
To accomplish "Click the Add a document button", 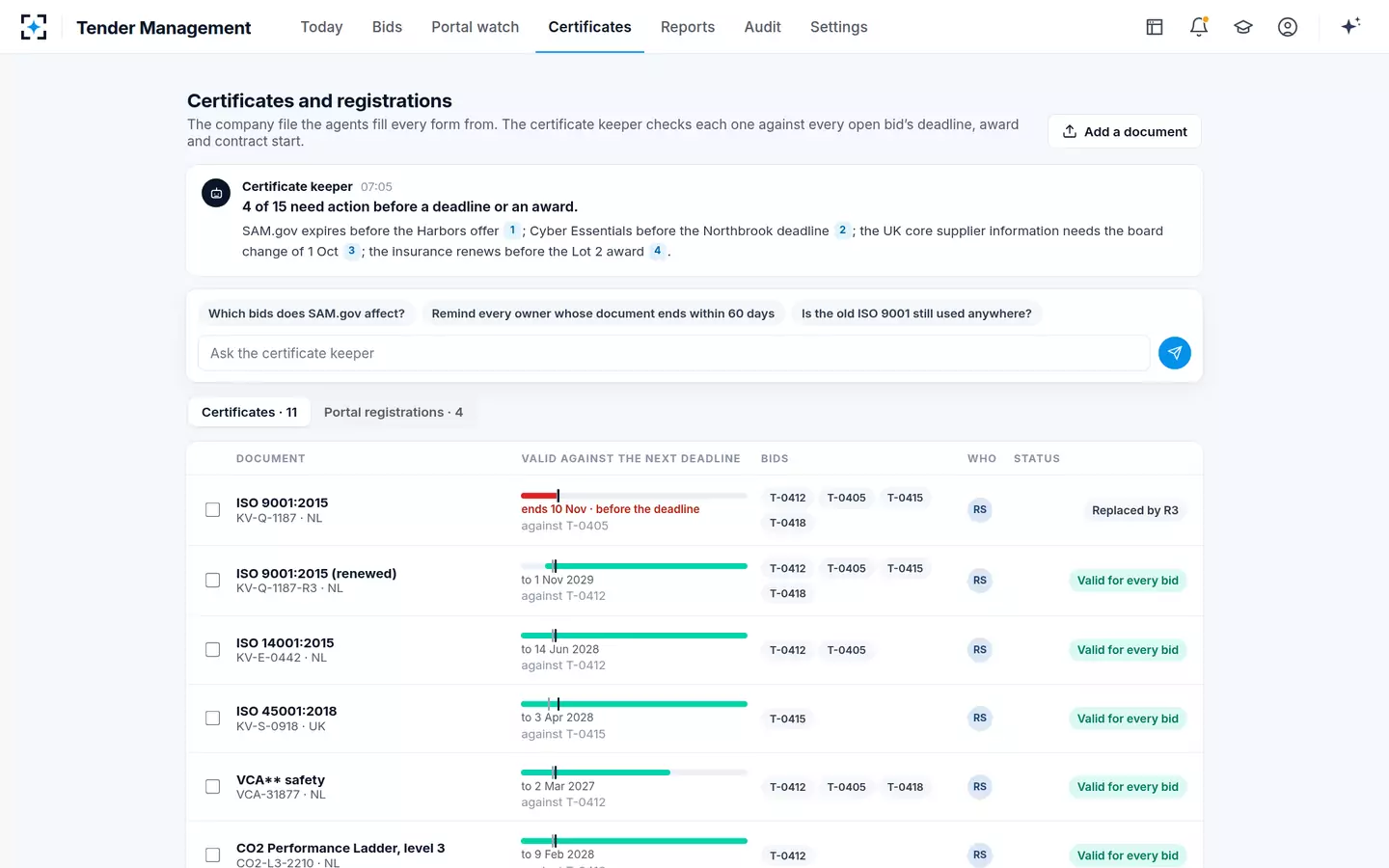I will pos(1125,132).
